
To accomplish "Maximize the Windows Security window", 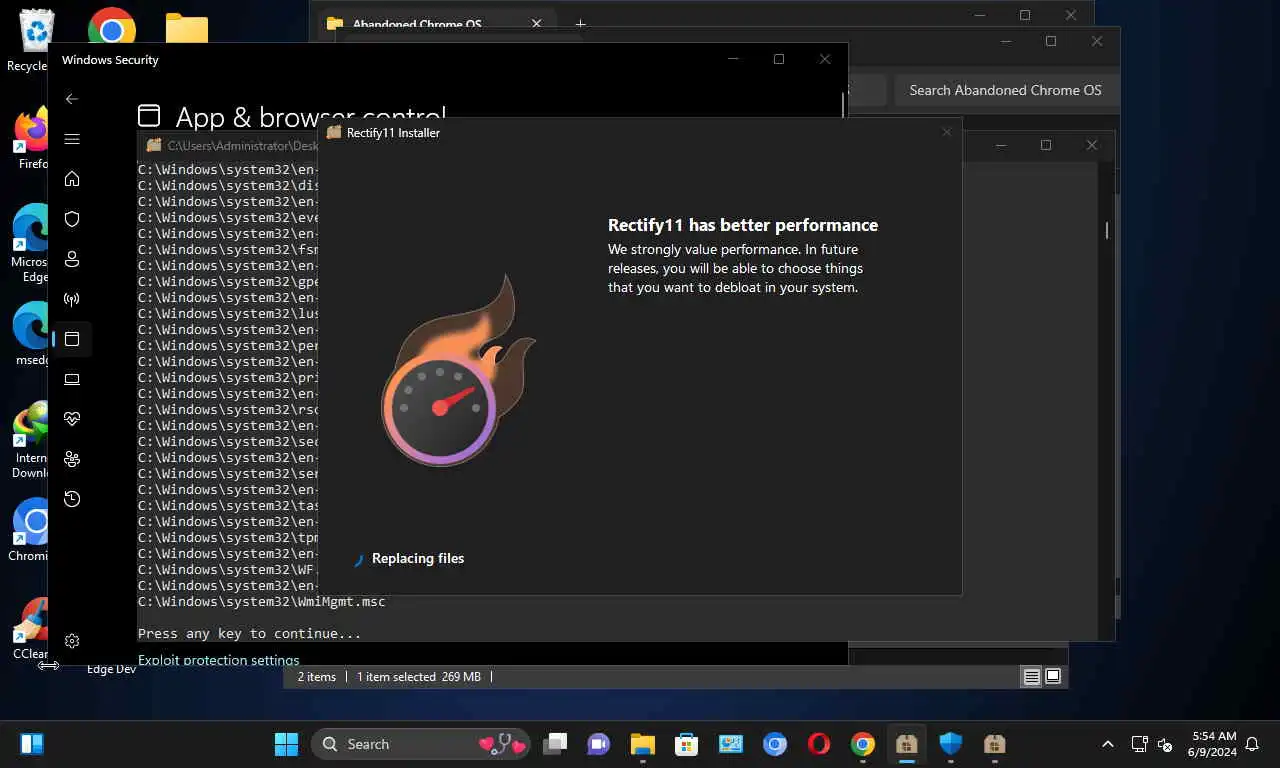I will (779, 59).
